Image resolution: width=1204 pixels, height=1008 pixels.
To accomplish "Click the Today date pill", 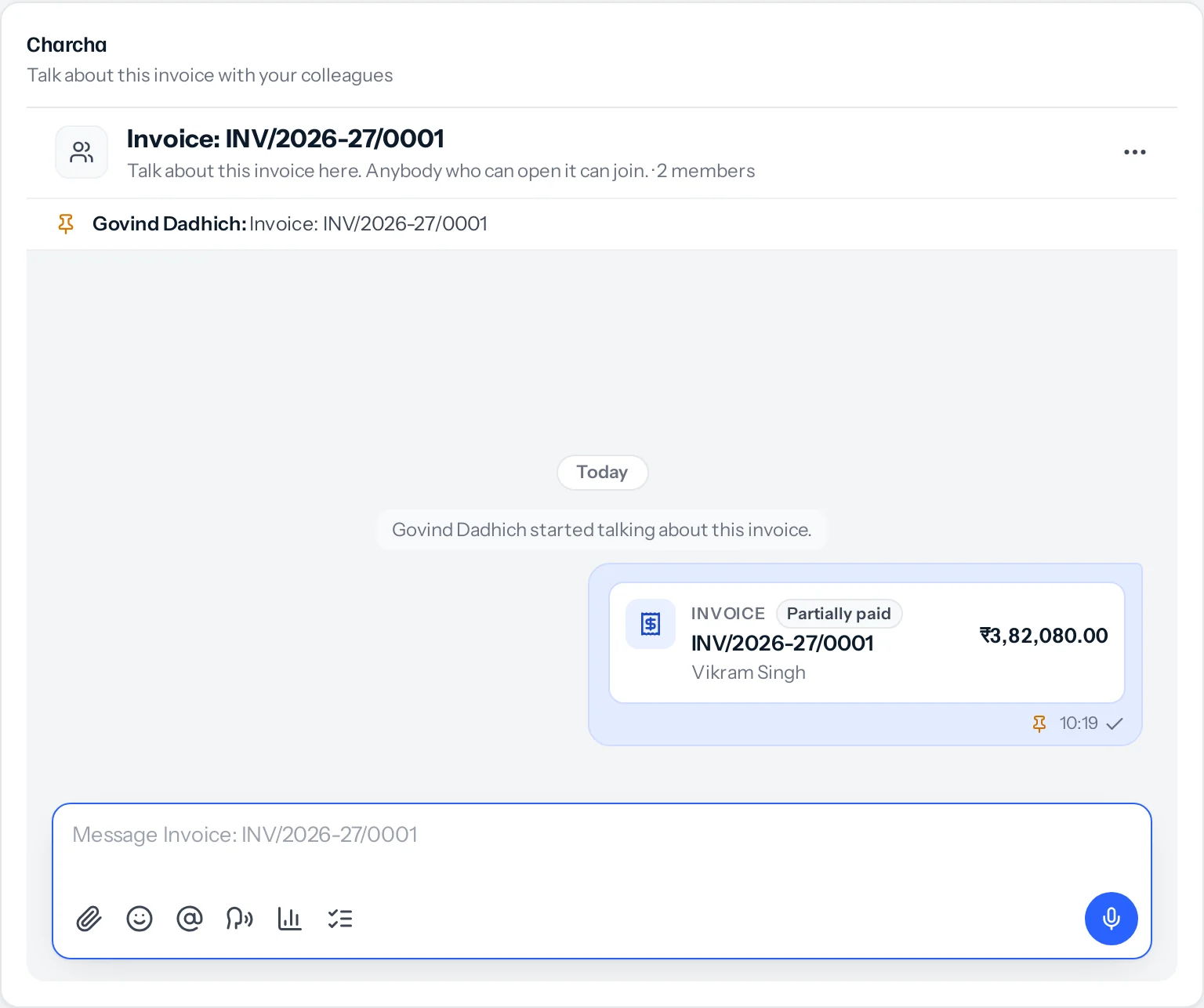I will 602,473.
